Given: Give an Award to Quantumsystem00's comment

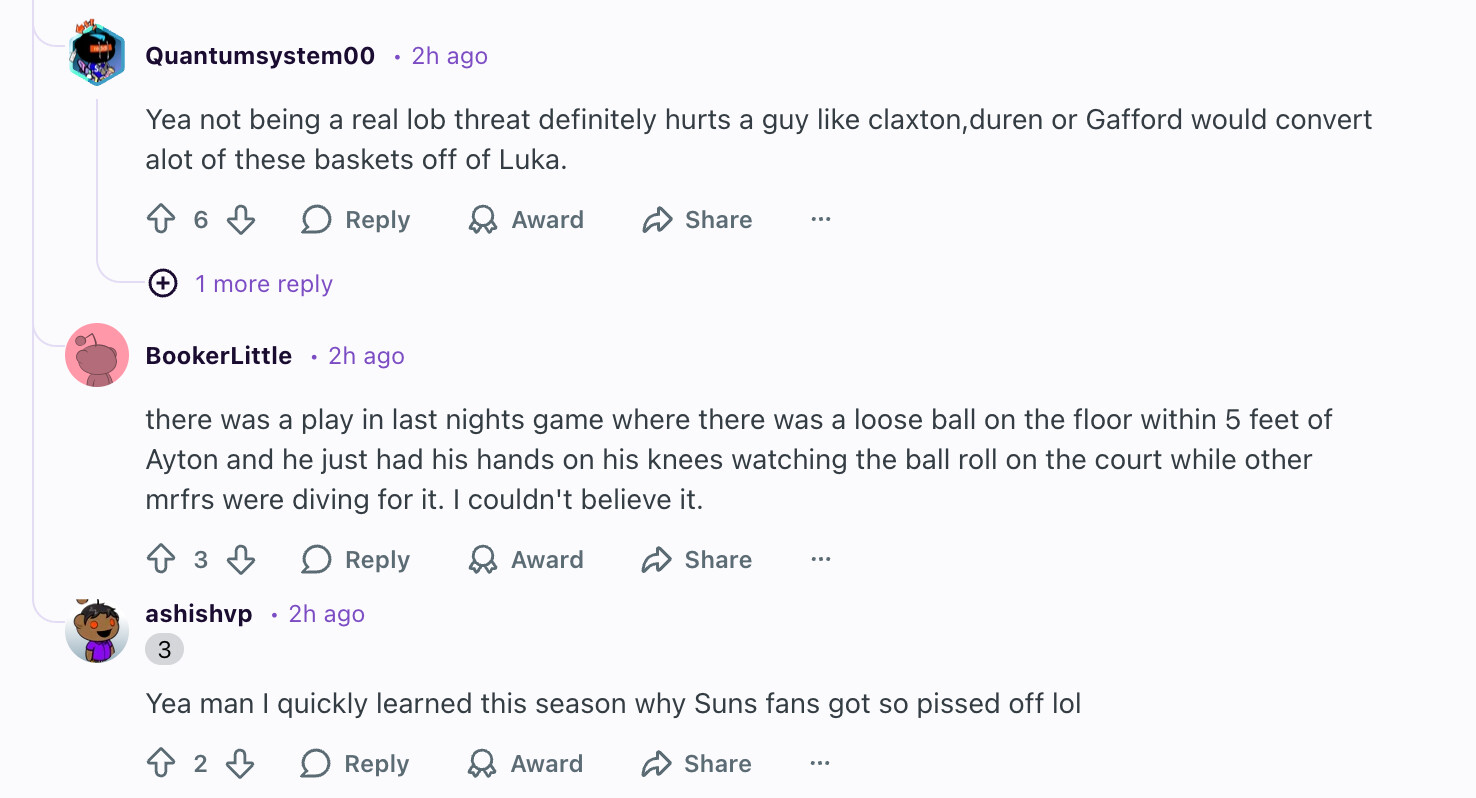Looking at the screenshot, I should (526, 220).
